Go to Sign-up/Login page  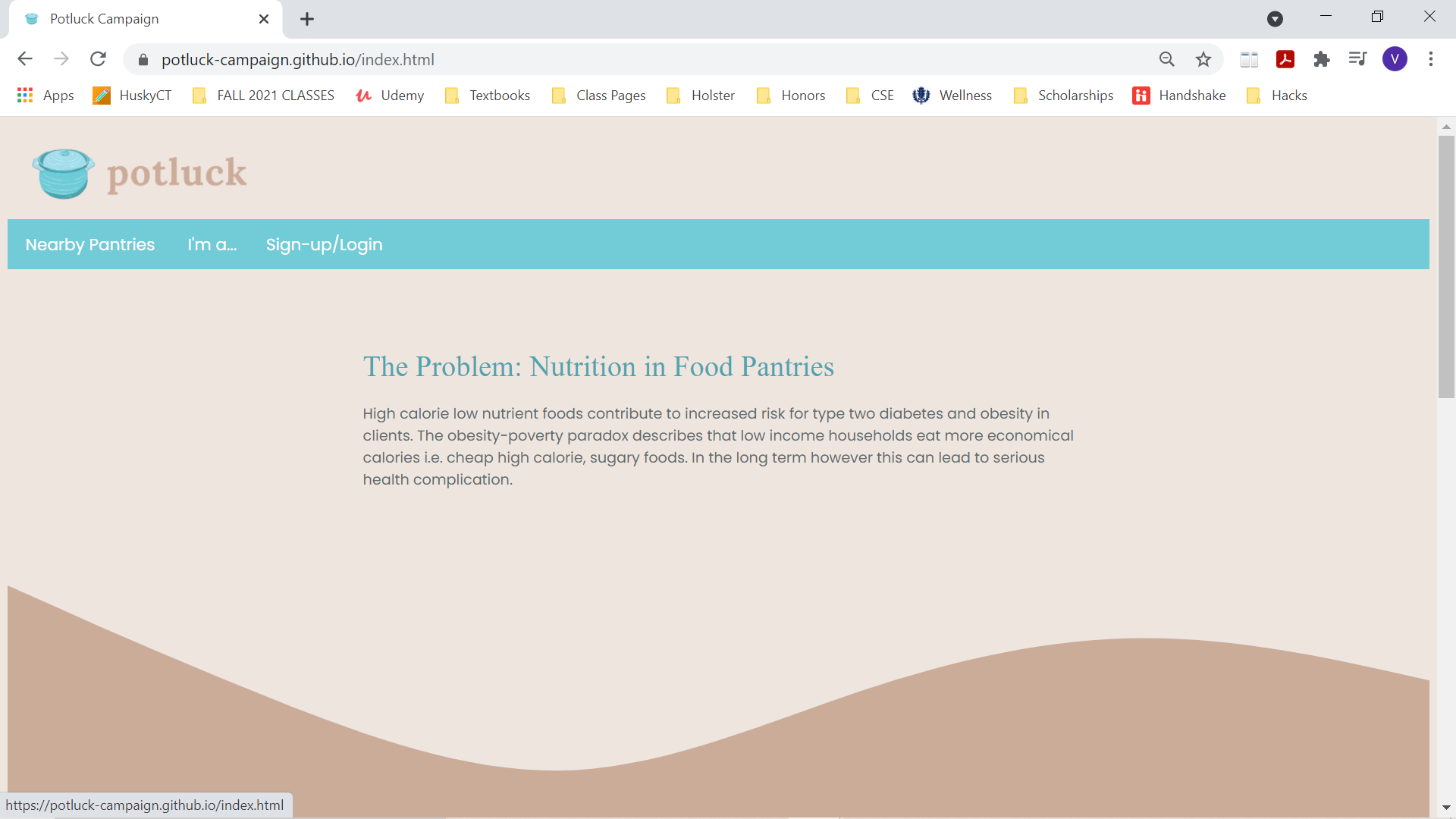click(x=324, y=244)
